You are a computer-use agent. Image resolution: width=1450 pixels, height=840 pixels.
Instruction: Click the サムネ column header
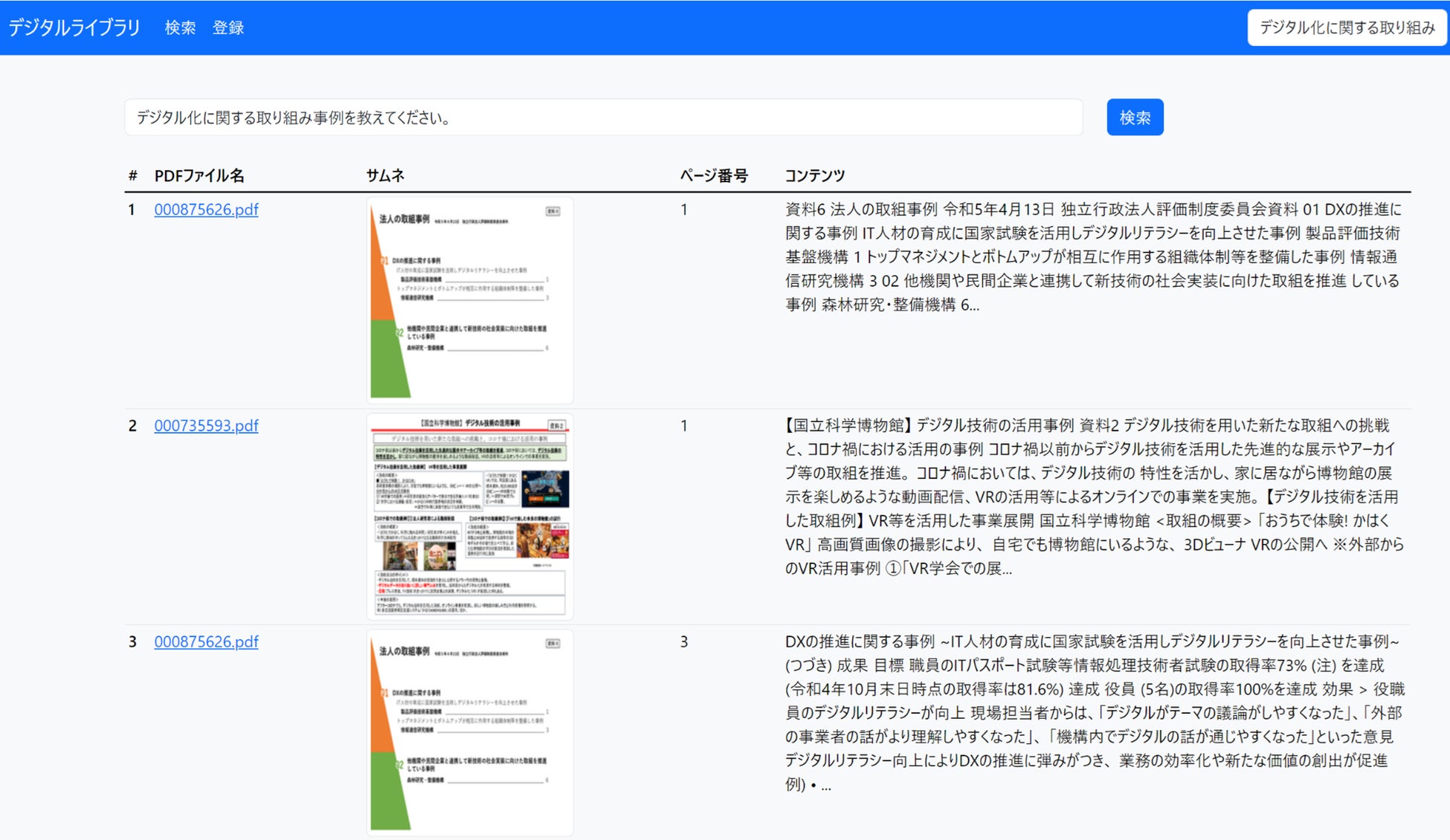385,175
